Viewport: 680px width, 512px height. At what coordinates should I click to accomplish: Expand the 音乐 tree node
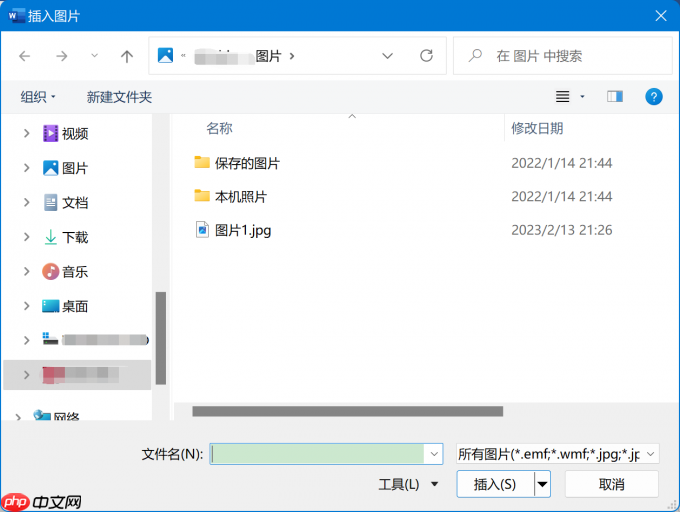pyautogui.click(x=26, y=271)
